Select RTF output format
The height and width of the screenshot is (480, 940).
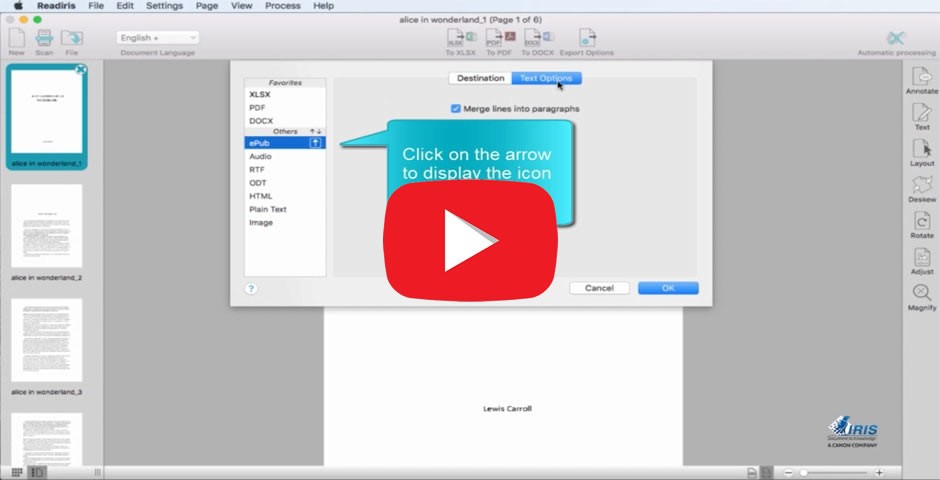click(285, 170)
